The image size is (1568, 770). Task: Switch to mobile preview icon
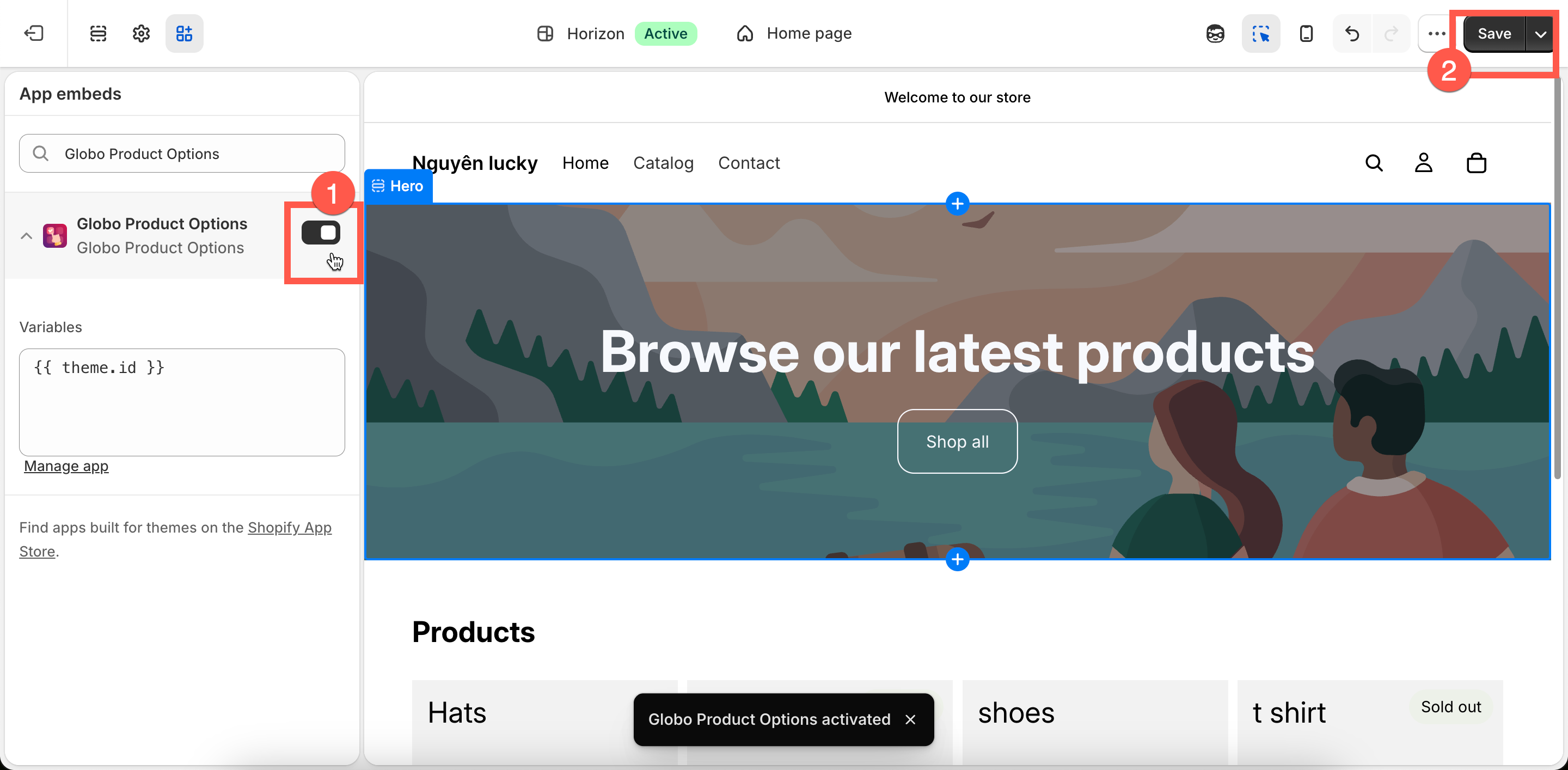1306,33
